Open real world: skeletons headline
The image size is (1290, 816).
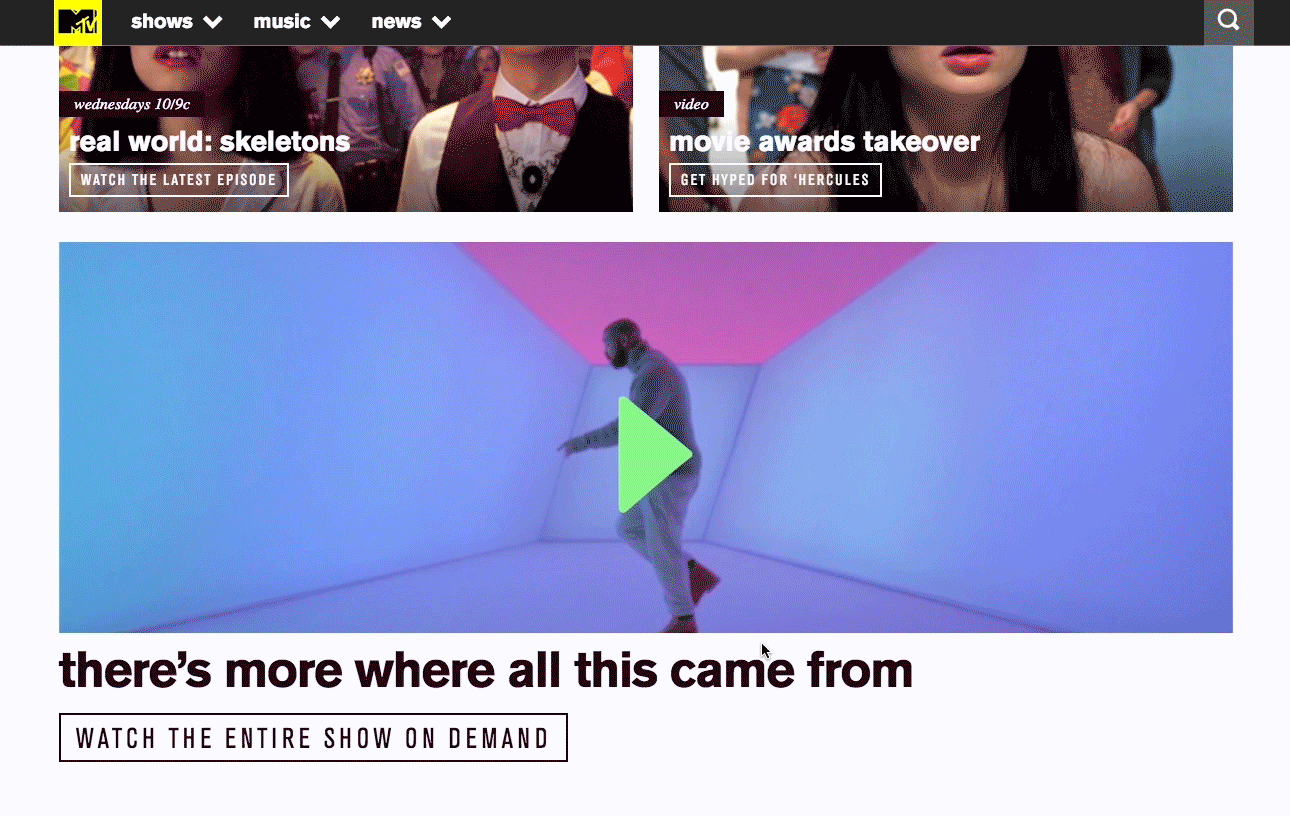point(210,141)
